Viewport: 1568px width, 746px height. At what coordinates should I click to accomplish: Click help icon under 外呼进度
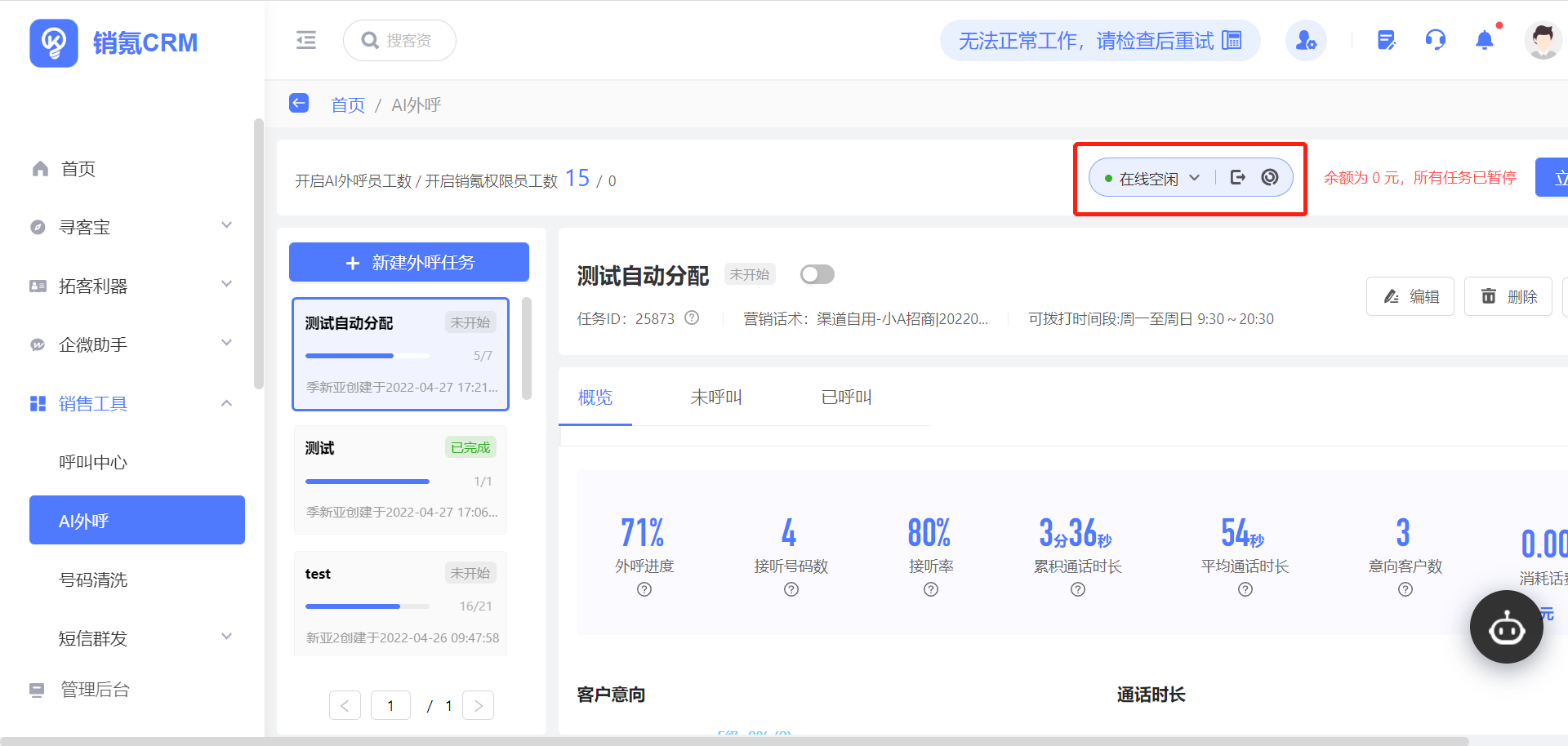pyautogui.click(x=644, y=589)
